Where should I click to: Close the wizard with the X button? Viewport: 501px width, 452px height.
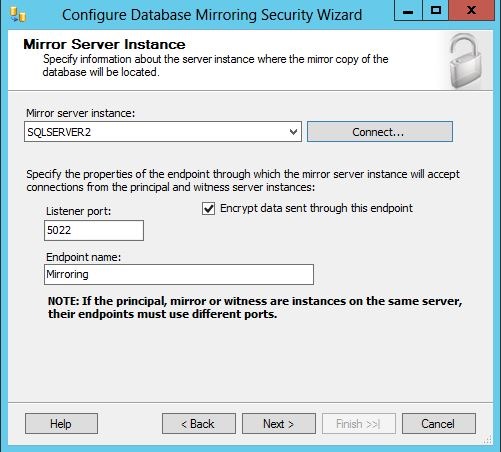[471, 11]
